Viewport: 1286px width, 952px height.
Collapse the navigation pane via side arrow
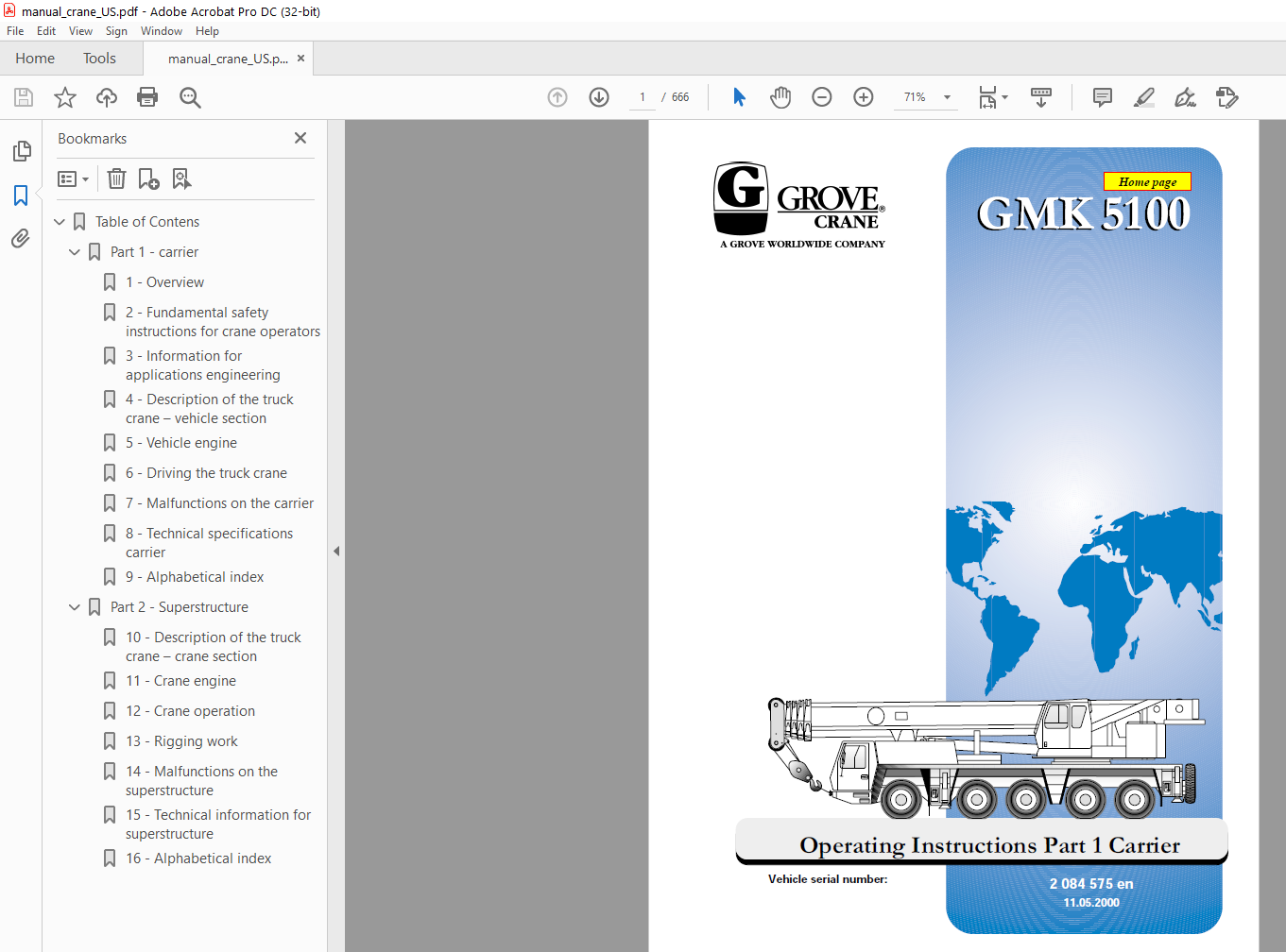click(x=335, y=551)
